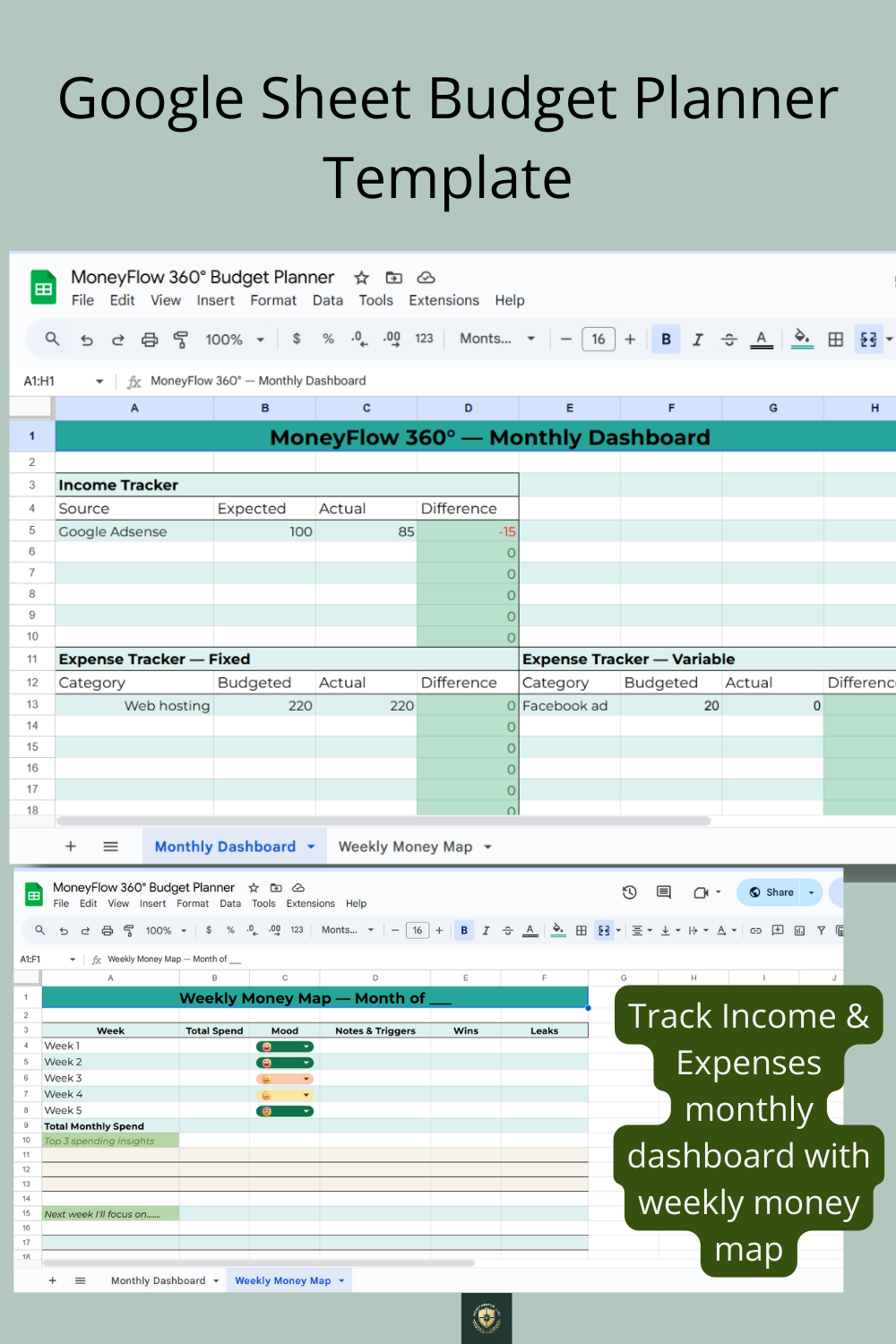Open Weekly Money Map tab arrow upper sheet
Viewport: 896px width, 1344px height.
click(x=487, y=847)
